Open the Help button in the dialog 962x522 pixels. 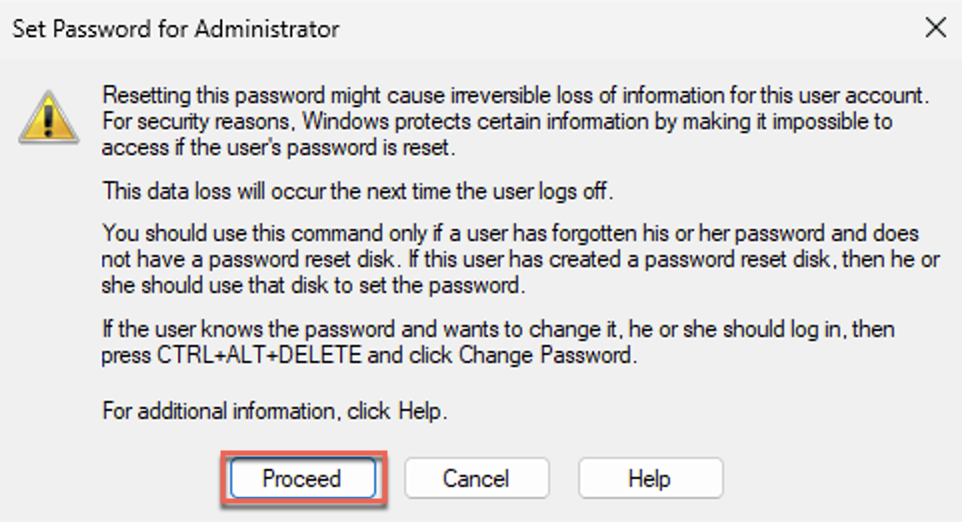pyautogui.click(x=649, y=479)
